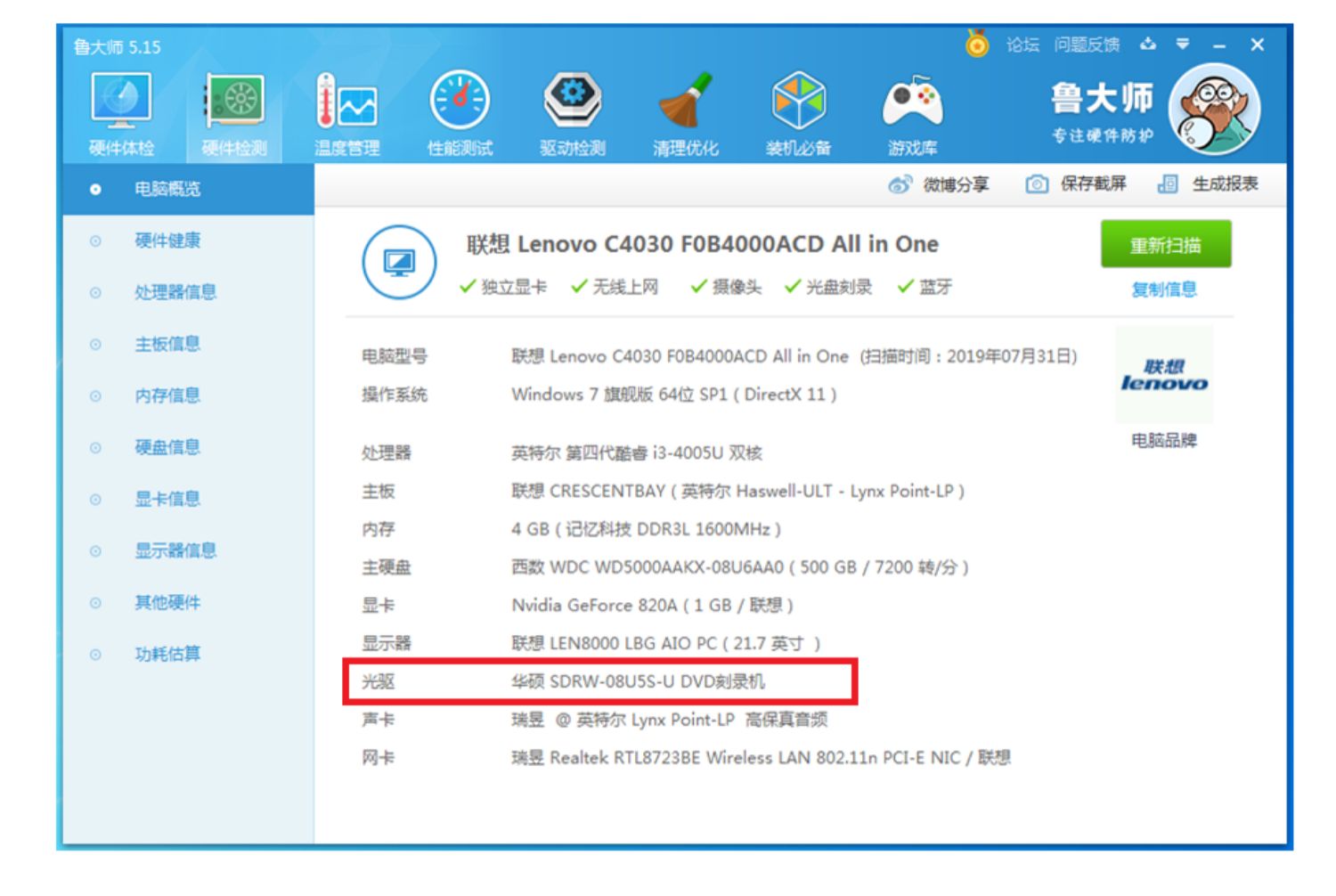
Task: Click optical drive value SDRW-08U5S-U
Action: coord(639,682)
